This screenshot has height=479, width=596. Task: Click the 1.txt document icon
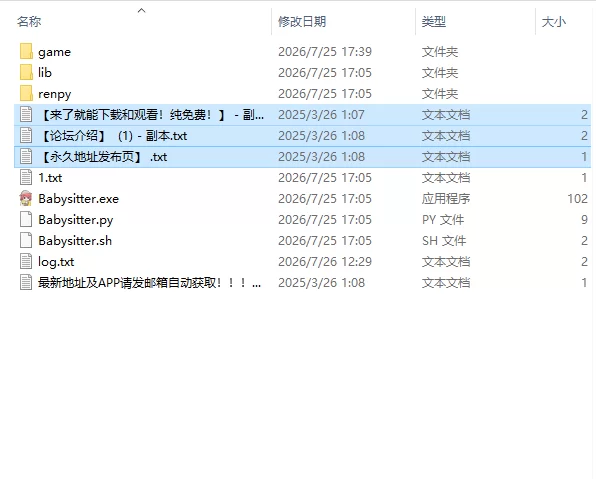pyautogui.click(x=26, y=178)
